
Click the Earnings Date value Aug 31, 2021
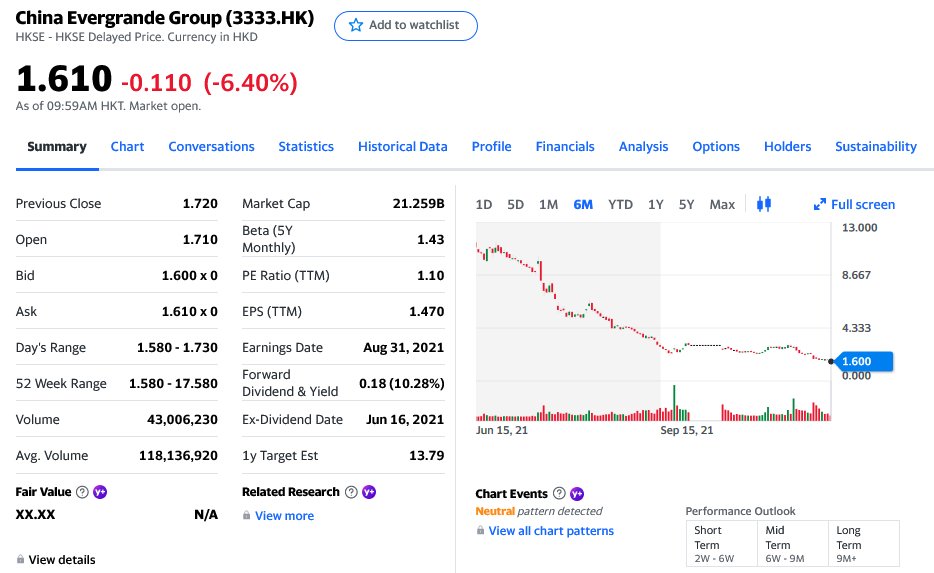click(x=404, y=348)
